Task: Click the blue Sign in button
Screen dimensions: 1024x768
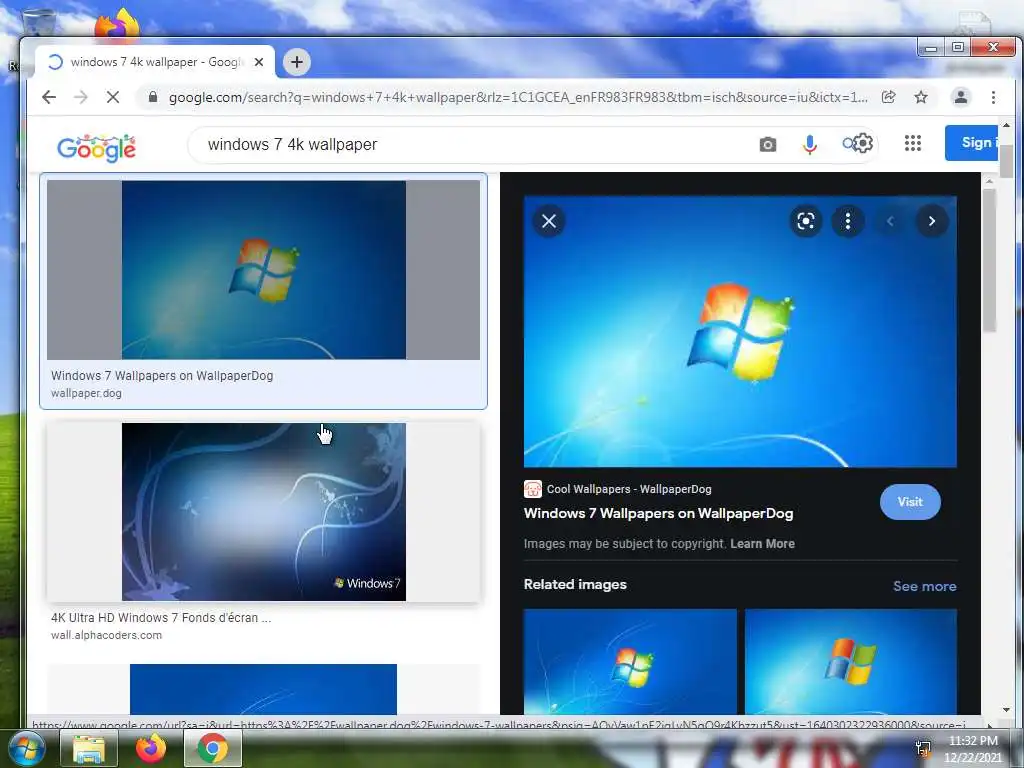Action: (x=971, y=142)
